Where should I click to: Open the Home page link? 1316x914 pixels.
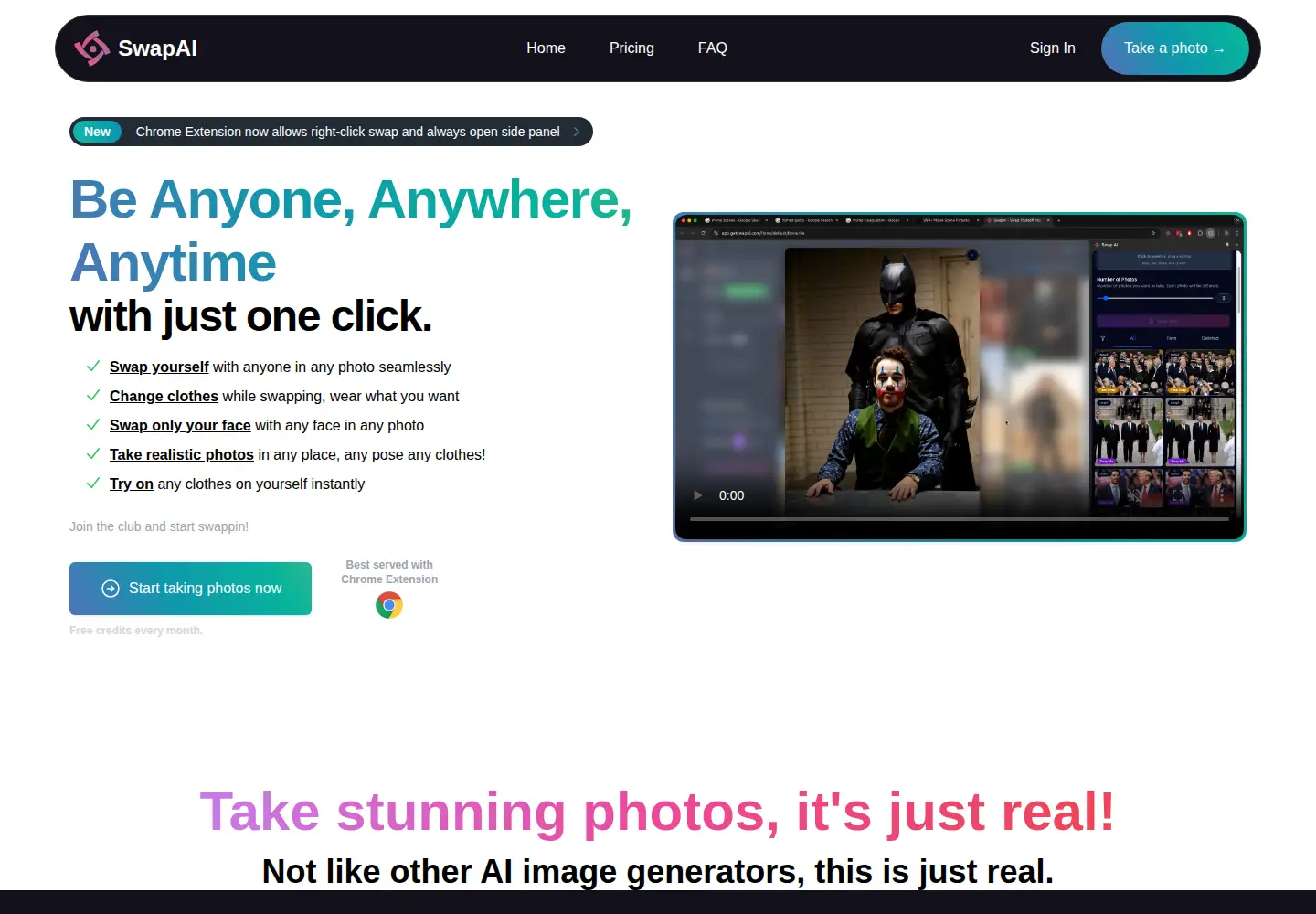click(x=546, y=48)
